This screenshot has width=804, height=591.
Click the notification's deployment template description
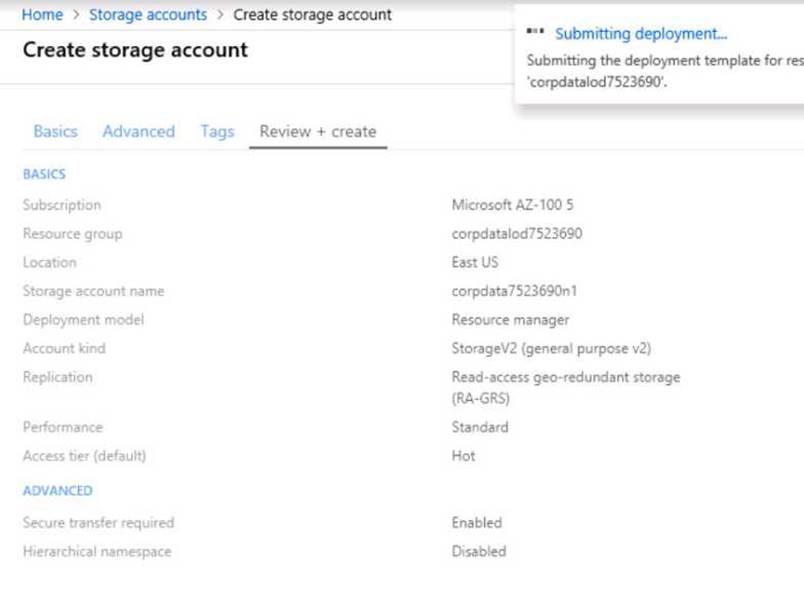665,71
